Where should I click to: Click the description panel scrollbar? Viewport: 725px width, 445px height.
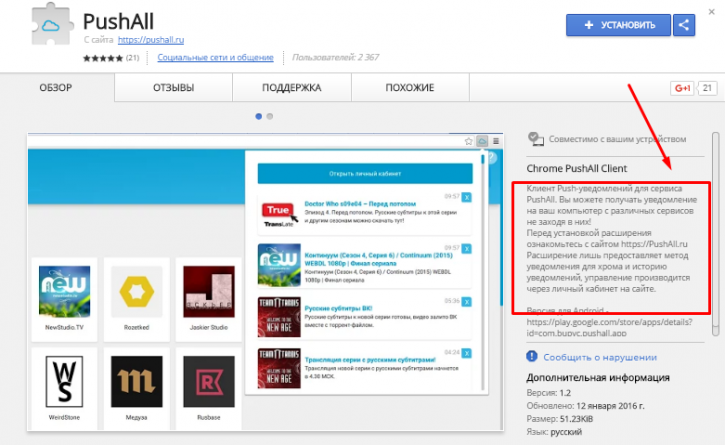coord(715,234)
